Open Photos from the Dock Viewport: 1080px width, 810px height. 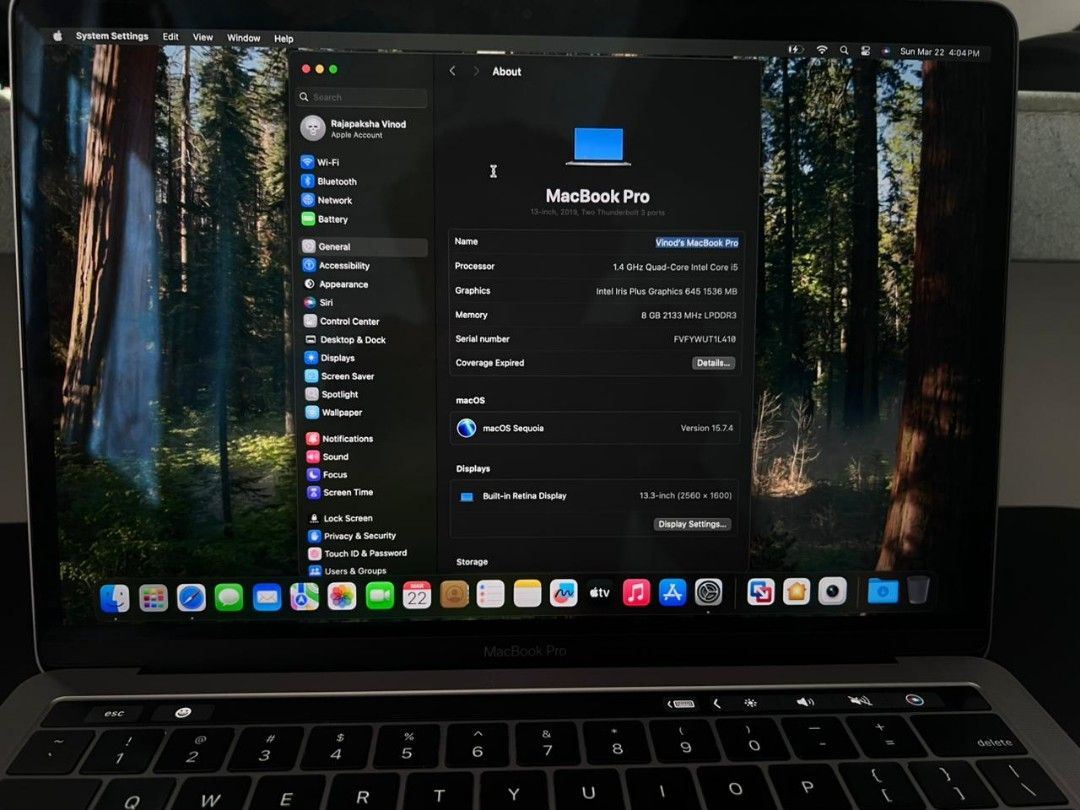coord(342,596)
